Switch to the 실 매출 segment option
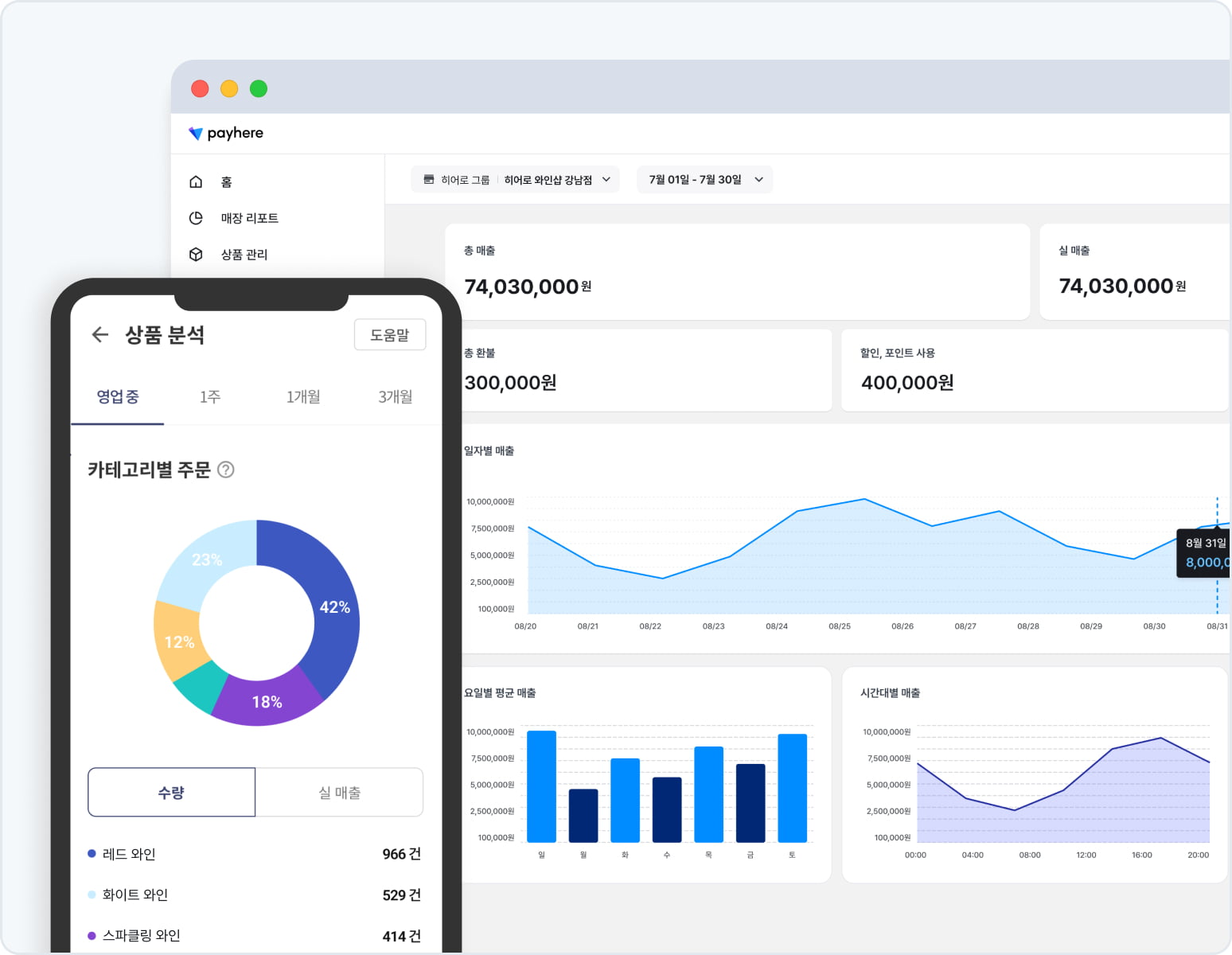Viewport: 1232px width, 955px height. 340,792
